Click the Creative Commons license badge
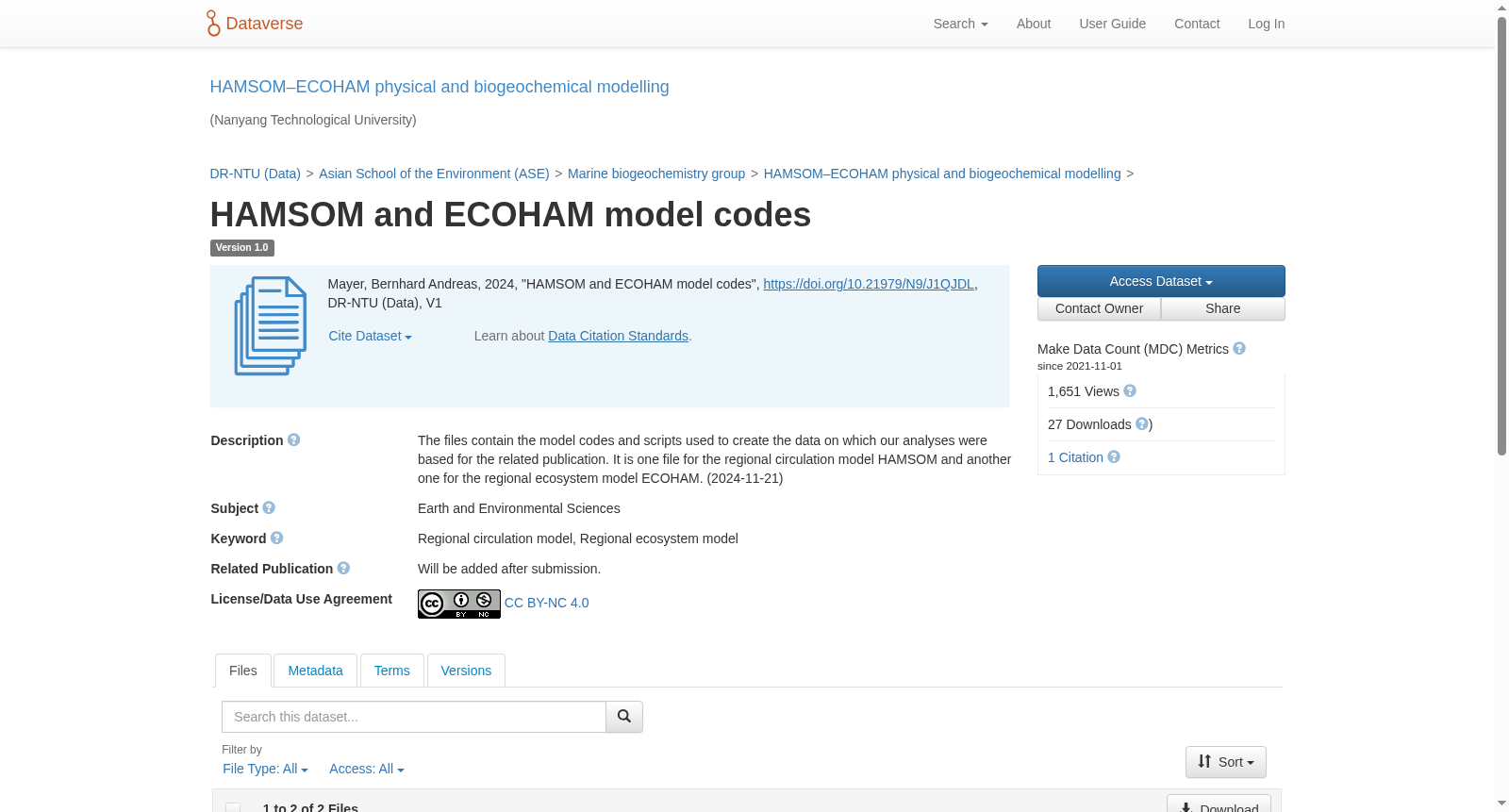Viewport: 1509px width, 812px height. tap(459, 604)
